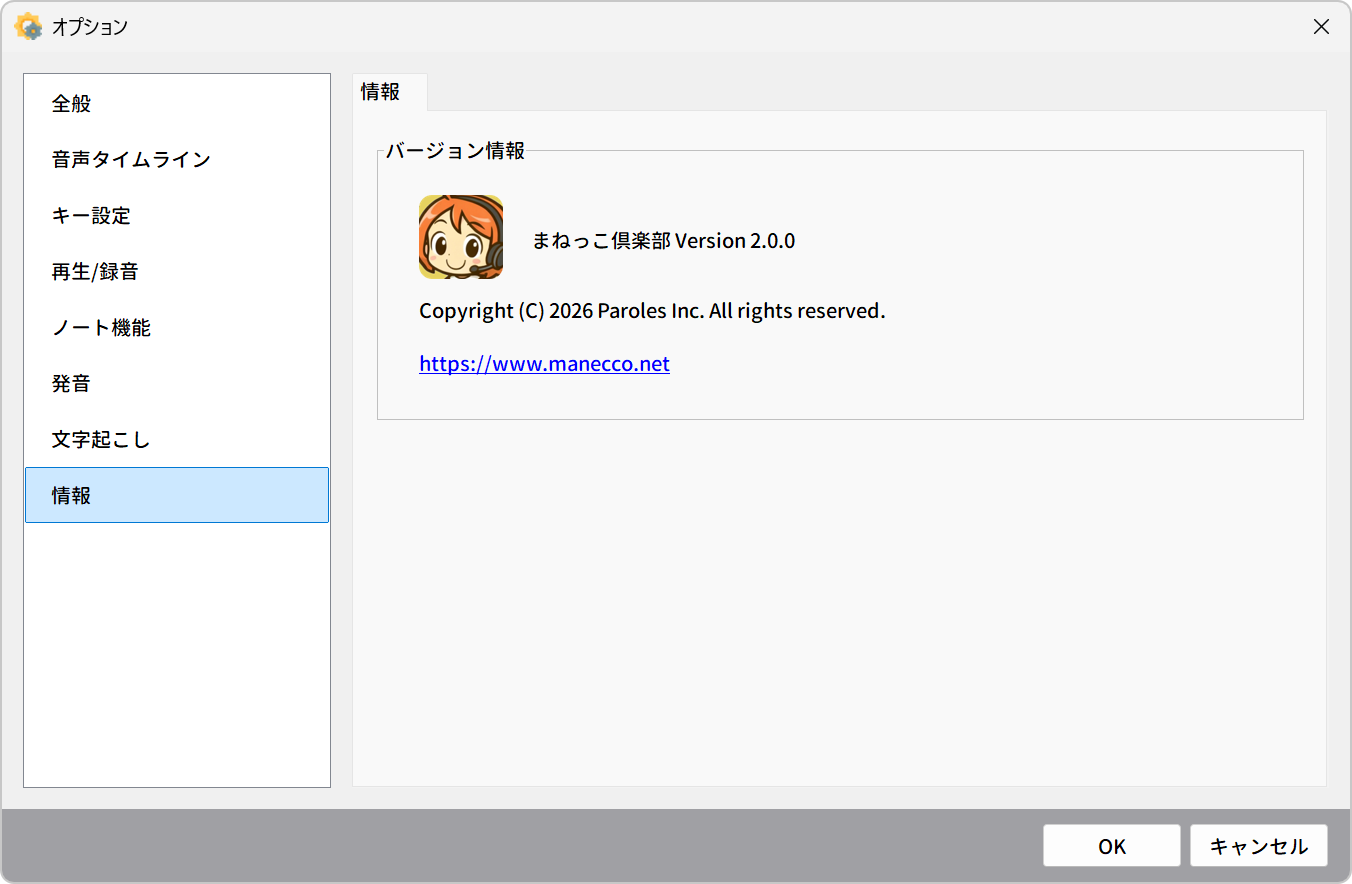The height and width of the screenshot is (884, 1352).
Task: Select 全般 in the sidebar
Action: [177, 103]
